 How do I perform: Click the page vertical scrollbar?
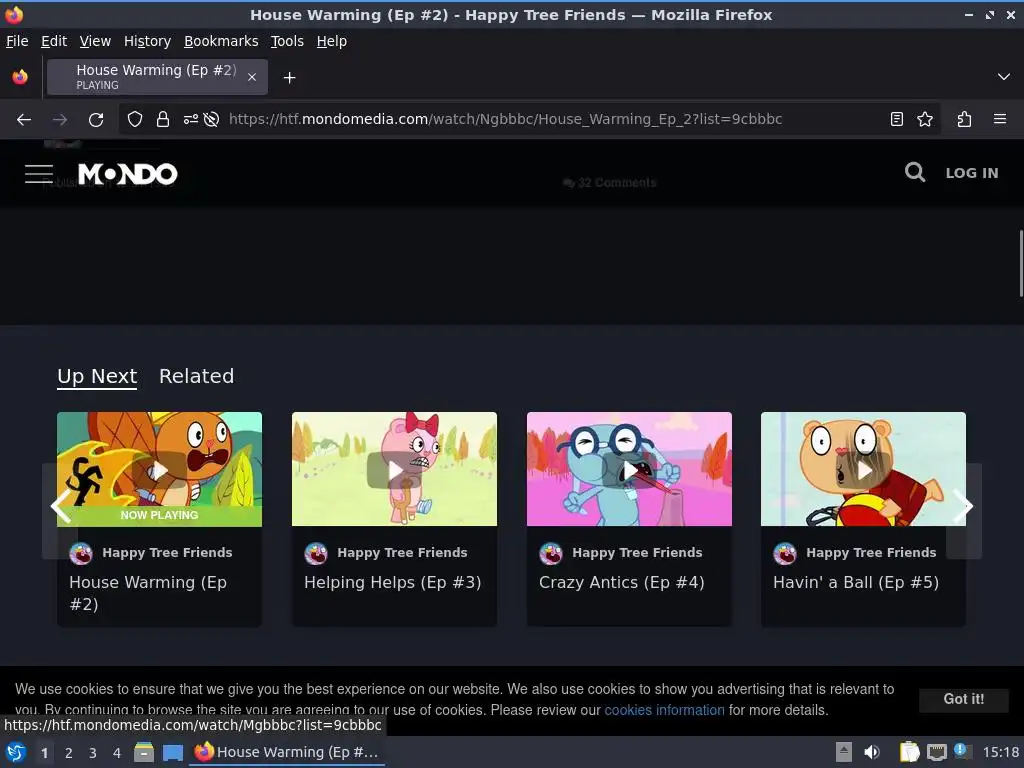[x=1020, y=263]
